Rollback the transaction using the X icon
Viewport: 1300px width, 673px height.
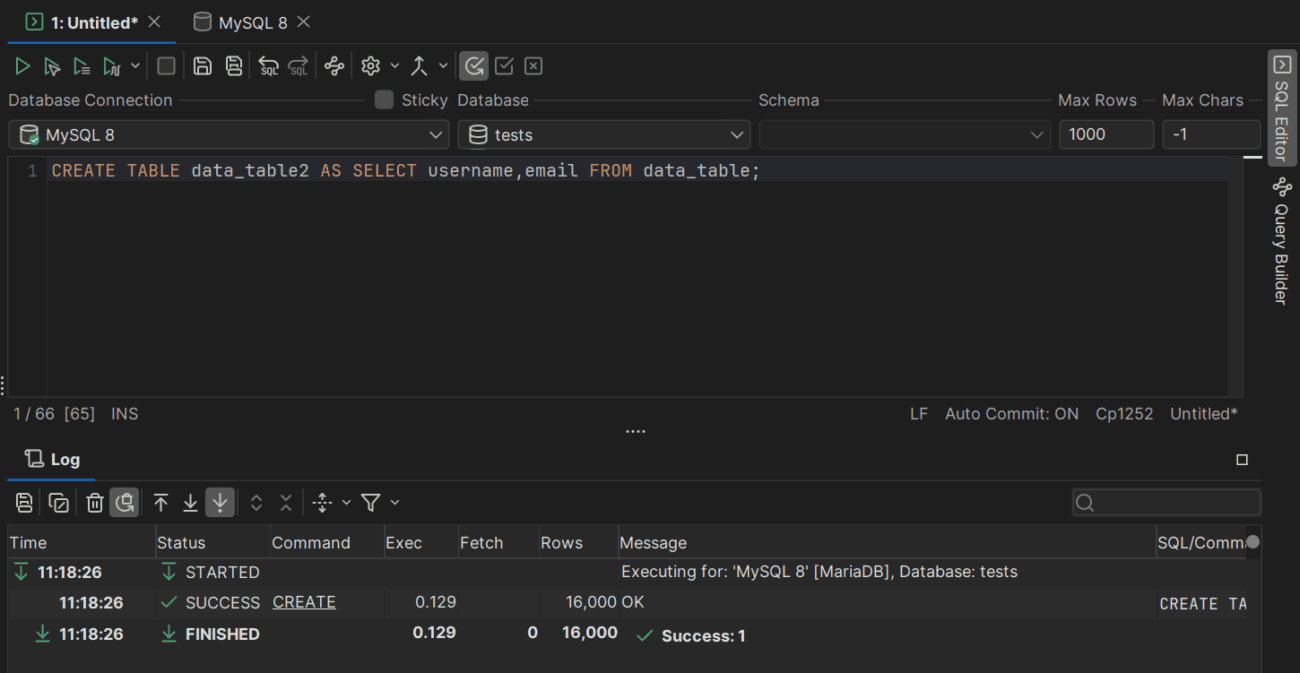pos(533,65)
